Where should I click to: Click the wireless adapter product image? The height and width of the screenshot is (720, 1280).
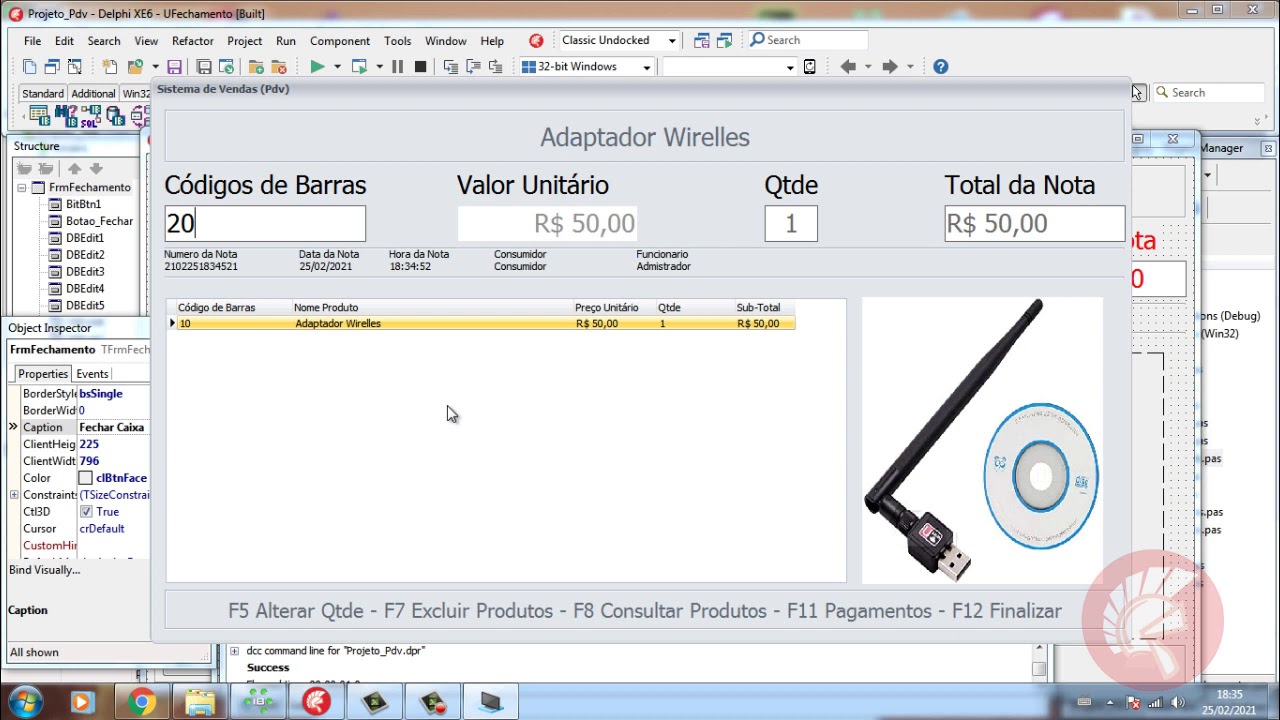point(982,440)
